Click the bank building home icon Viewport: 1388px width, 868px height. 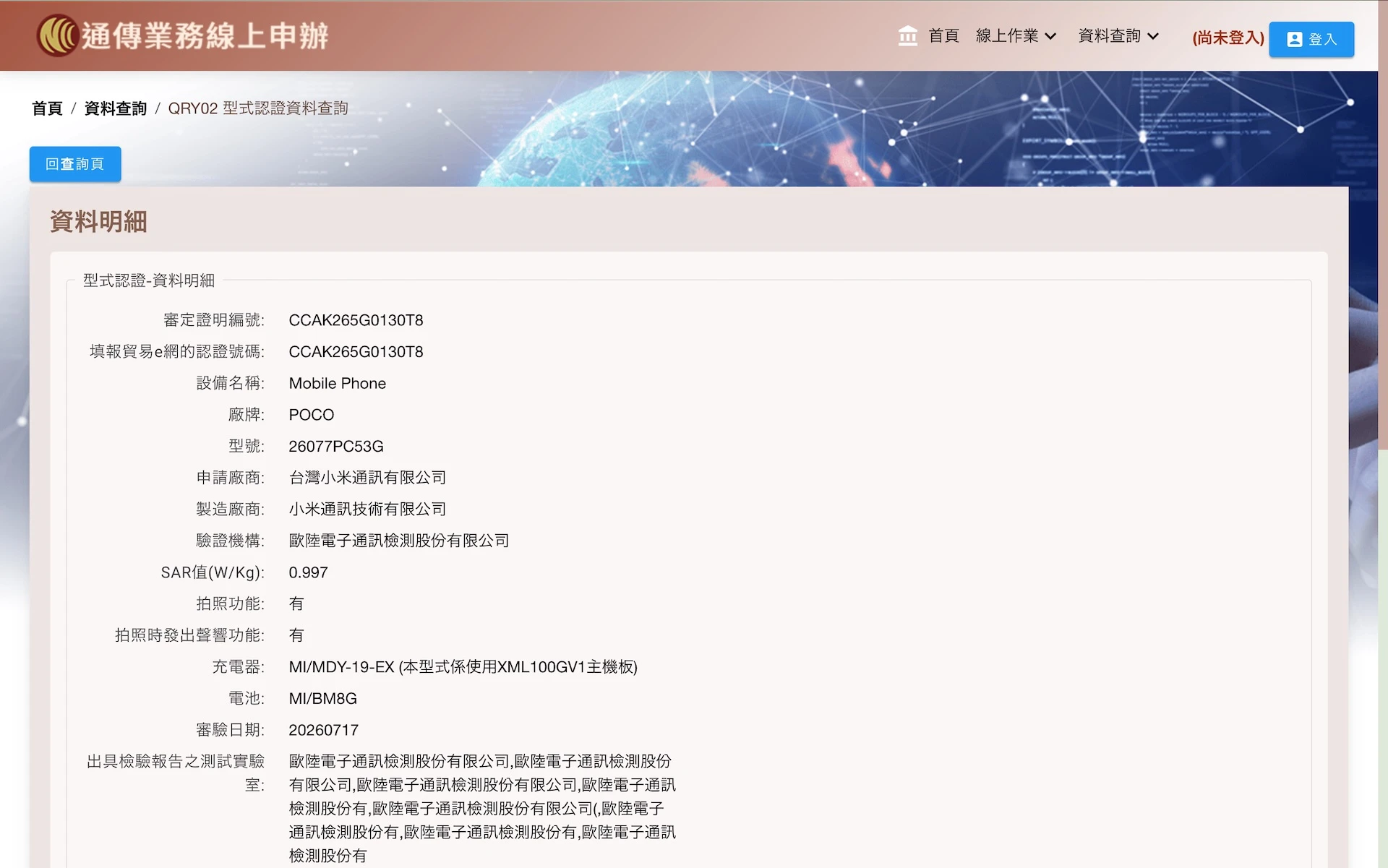[907, 35]
